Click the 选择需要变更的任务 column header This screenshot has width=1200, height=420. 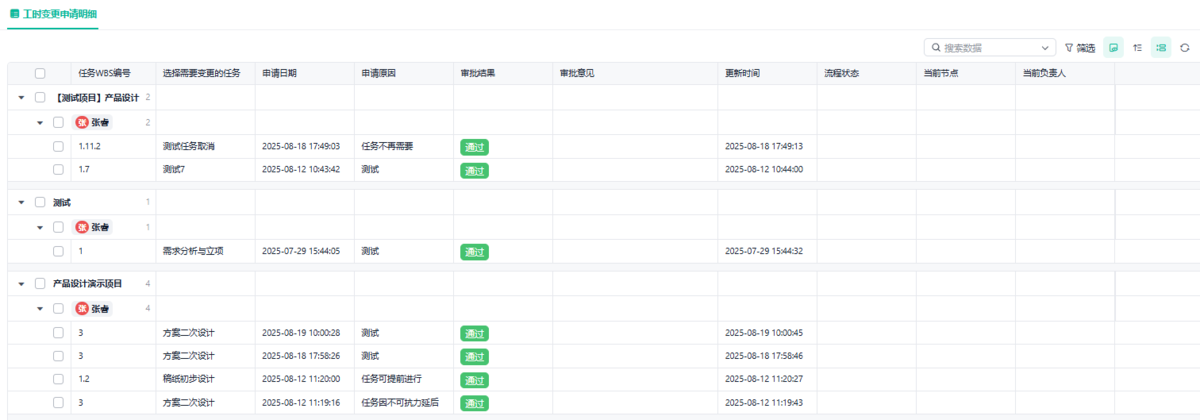(x=202, y=73)
